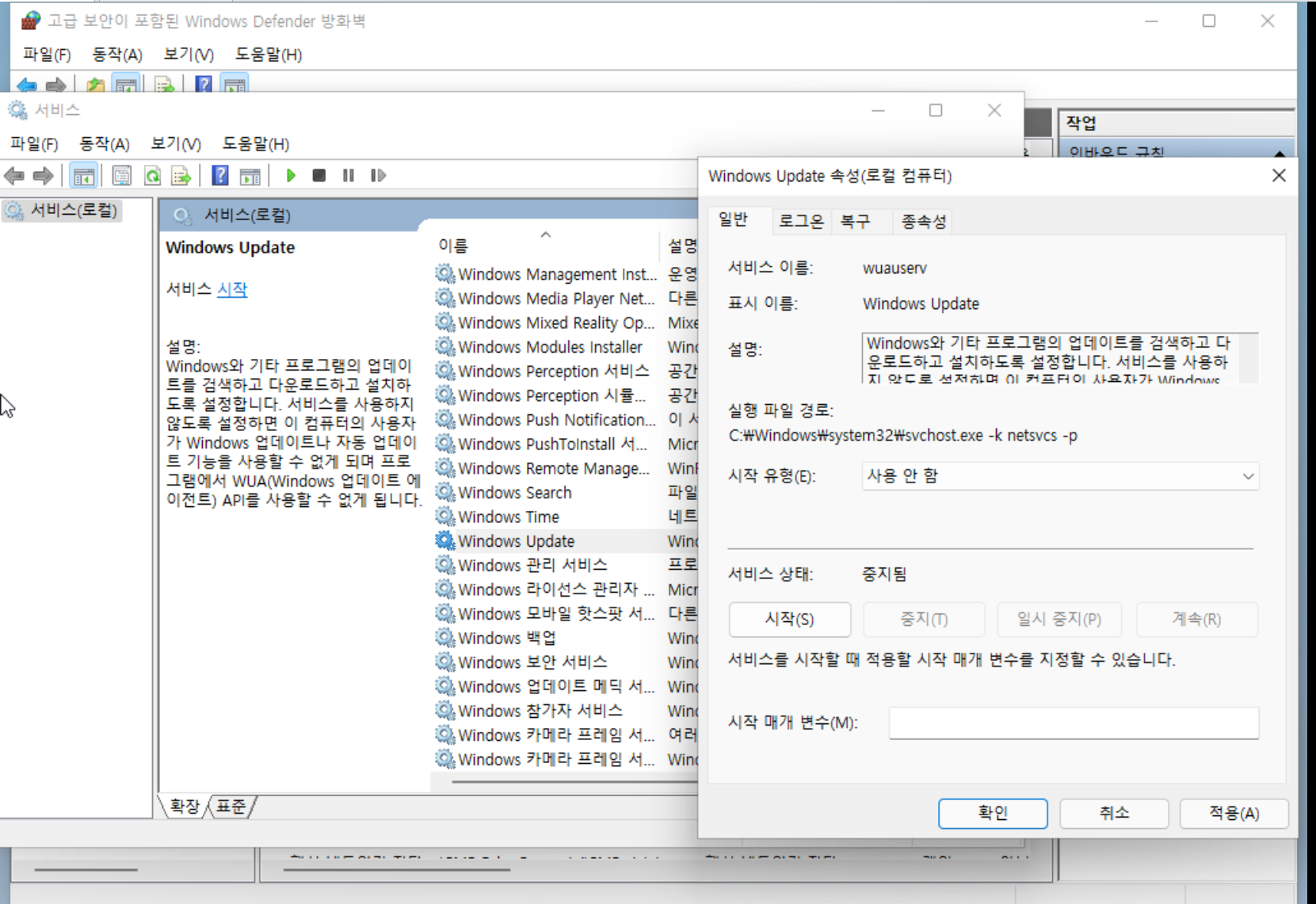Image resolution: width=1316 pixels, height=904 pixels.
Task: Open 도움말(H) menu in Defender Firewall window
Action: [x=269, y=55]
